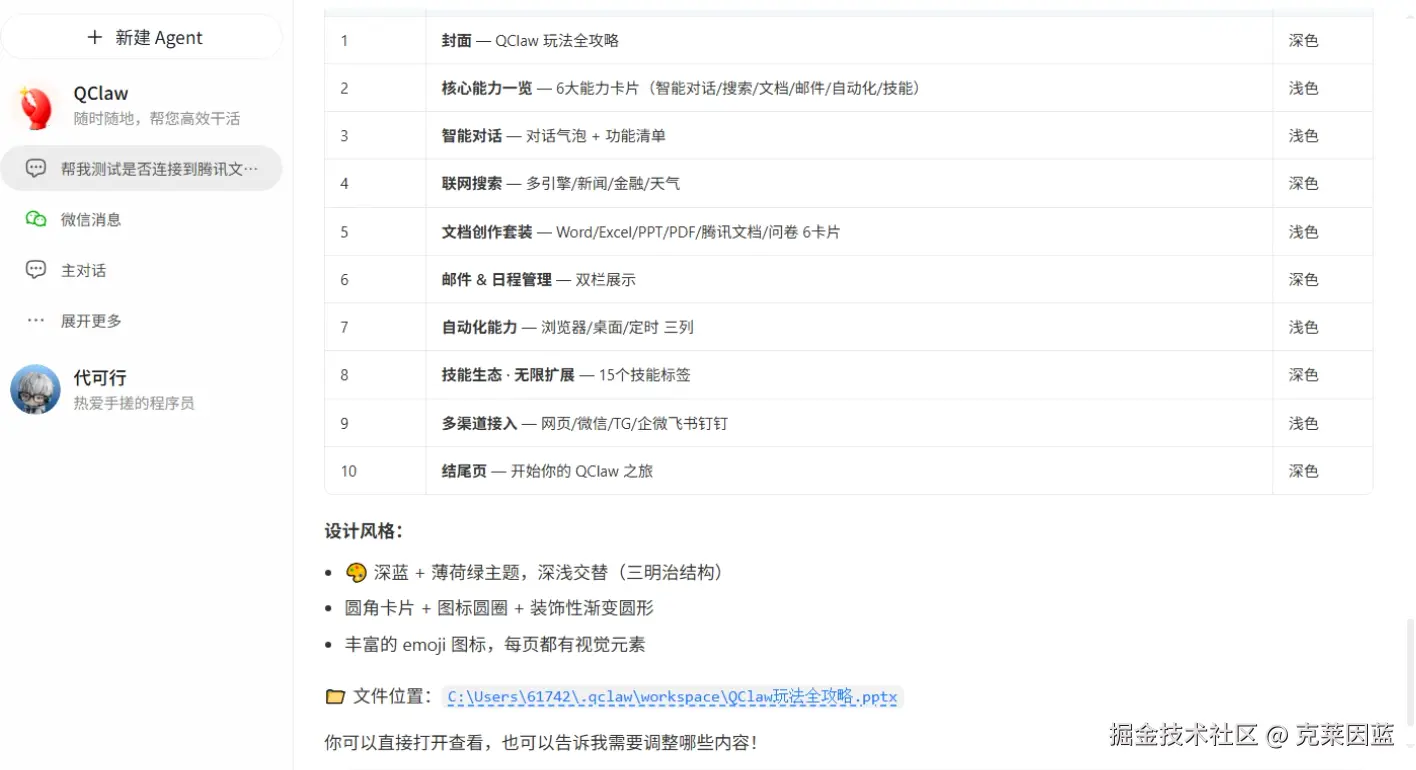The height and width of the screenshot is (770, 1416).
Task: Click the 邮件 & 日程管理 cell
Action: tap(849, 280)
